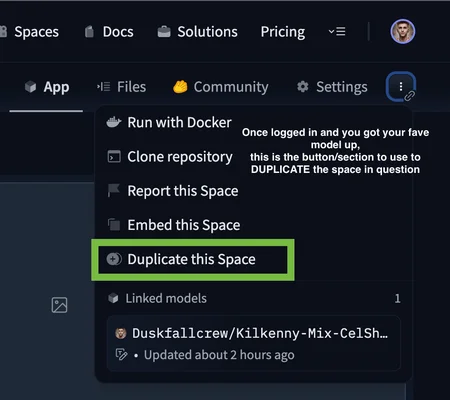Viewport: 450px width, 400px height.
Task: Click the flag icon for reporting
Action: tap(114, 191)
